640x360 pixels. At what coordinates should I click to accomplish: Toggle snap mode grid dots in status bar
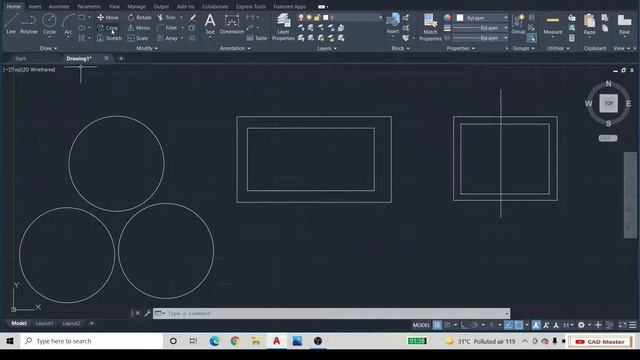(447, 325)
